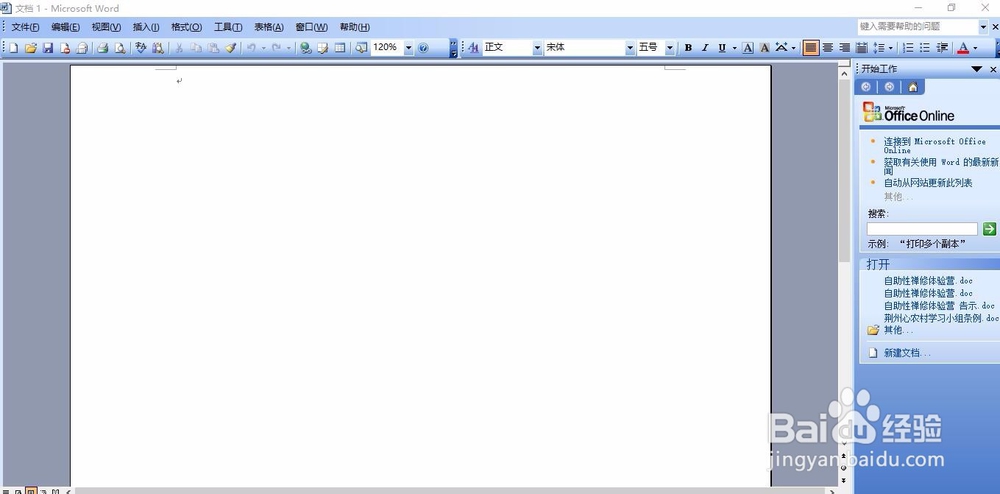The height and width of the screenshot is (494, 1000).
Task: Run the Spelling and Grammar check icon
Action: point(141,48)
